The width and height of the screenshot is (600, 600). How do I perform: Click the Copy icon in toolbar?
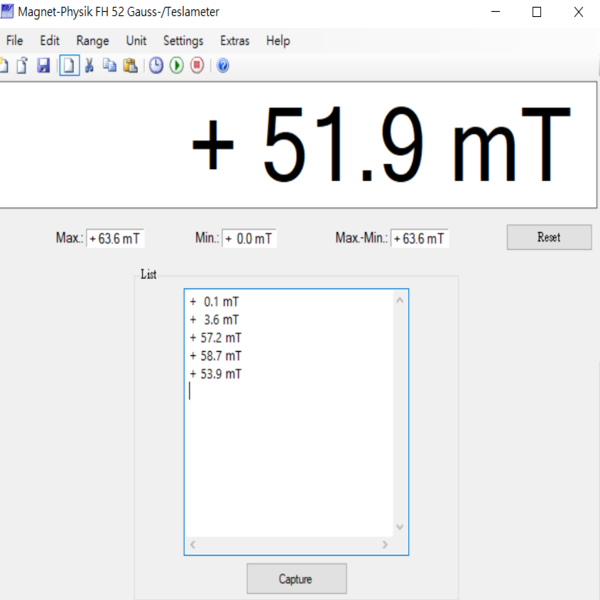(x=109, y=66)
